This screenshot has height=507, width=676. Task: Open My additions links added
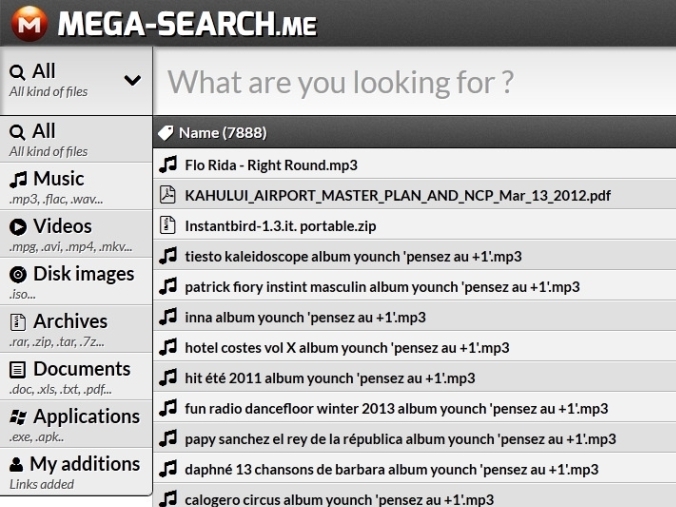click(76, 472)
